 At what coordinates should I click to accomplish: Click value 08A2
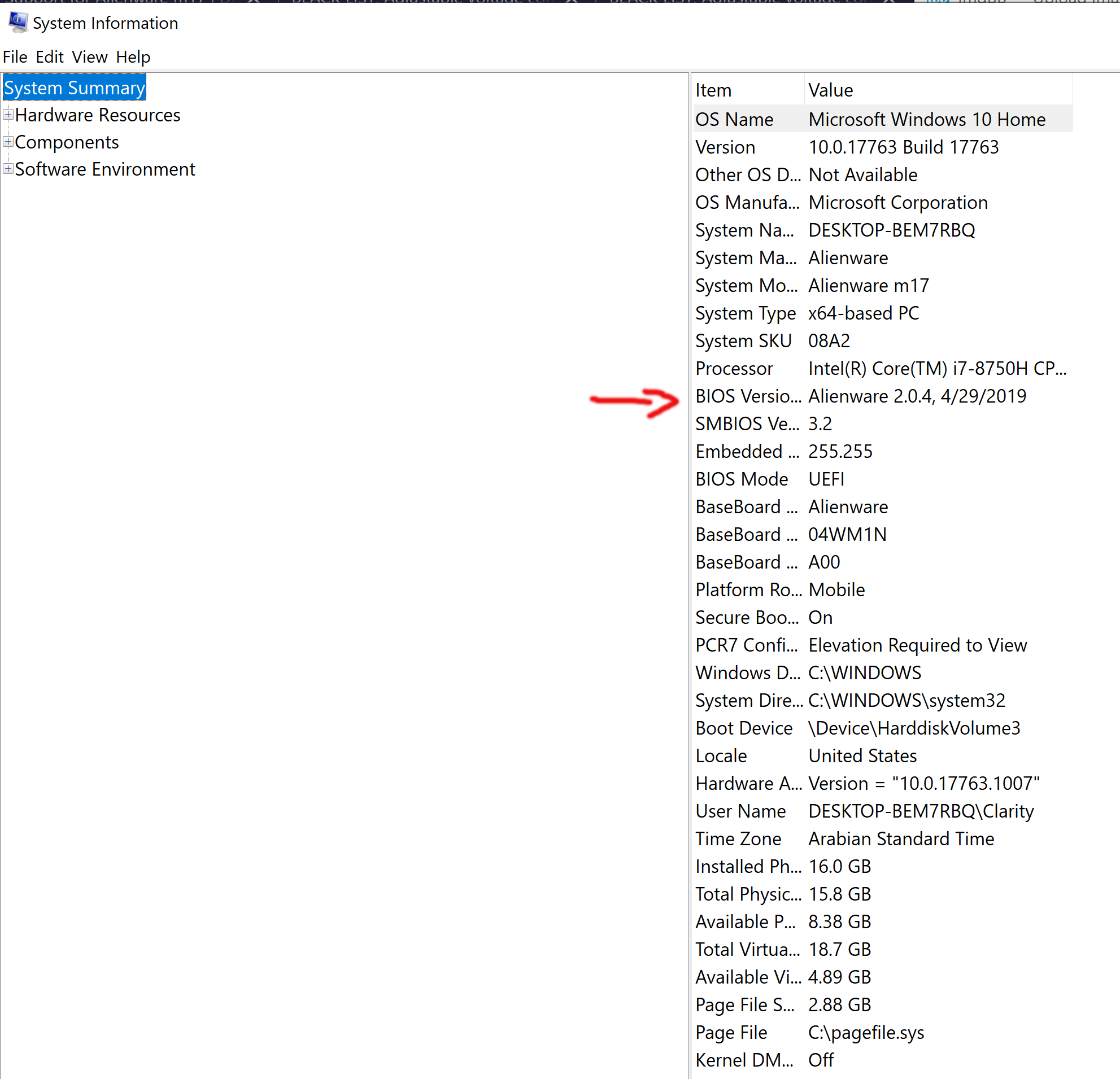point(829,341)
